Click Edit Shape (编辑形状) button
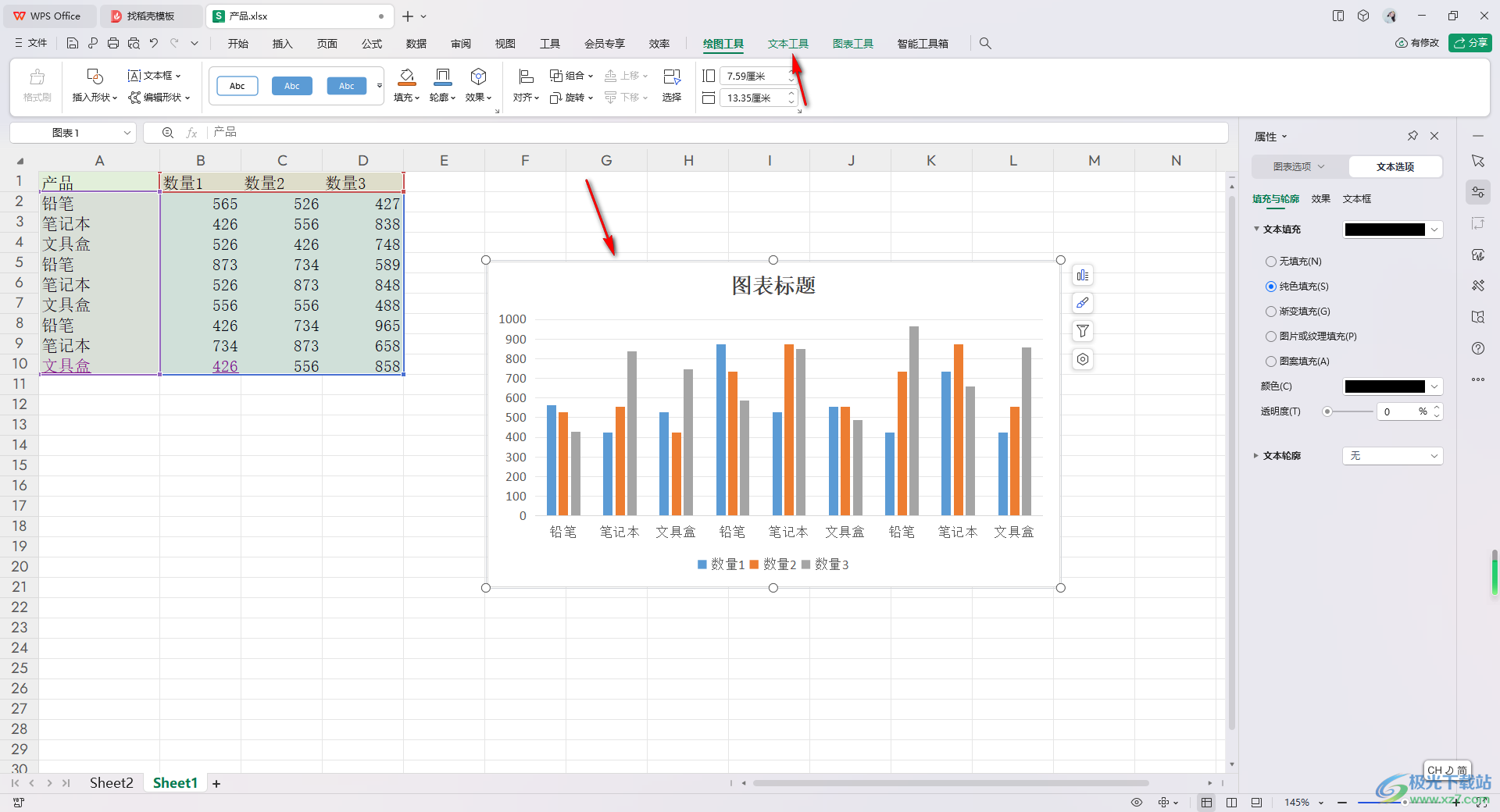This screenshot has height=812, width=1500. coord(159,98)
